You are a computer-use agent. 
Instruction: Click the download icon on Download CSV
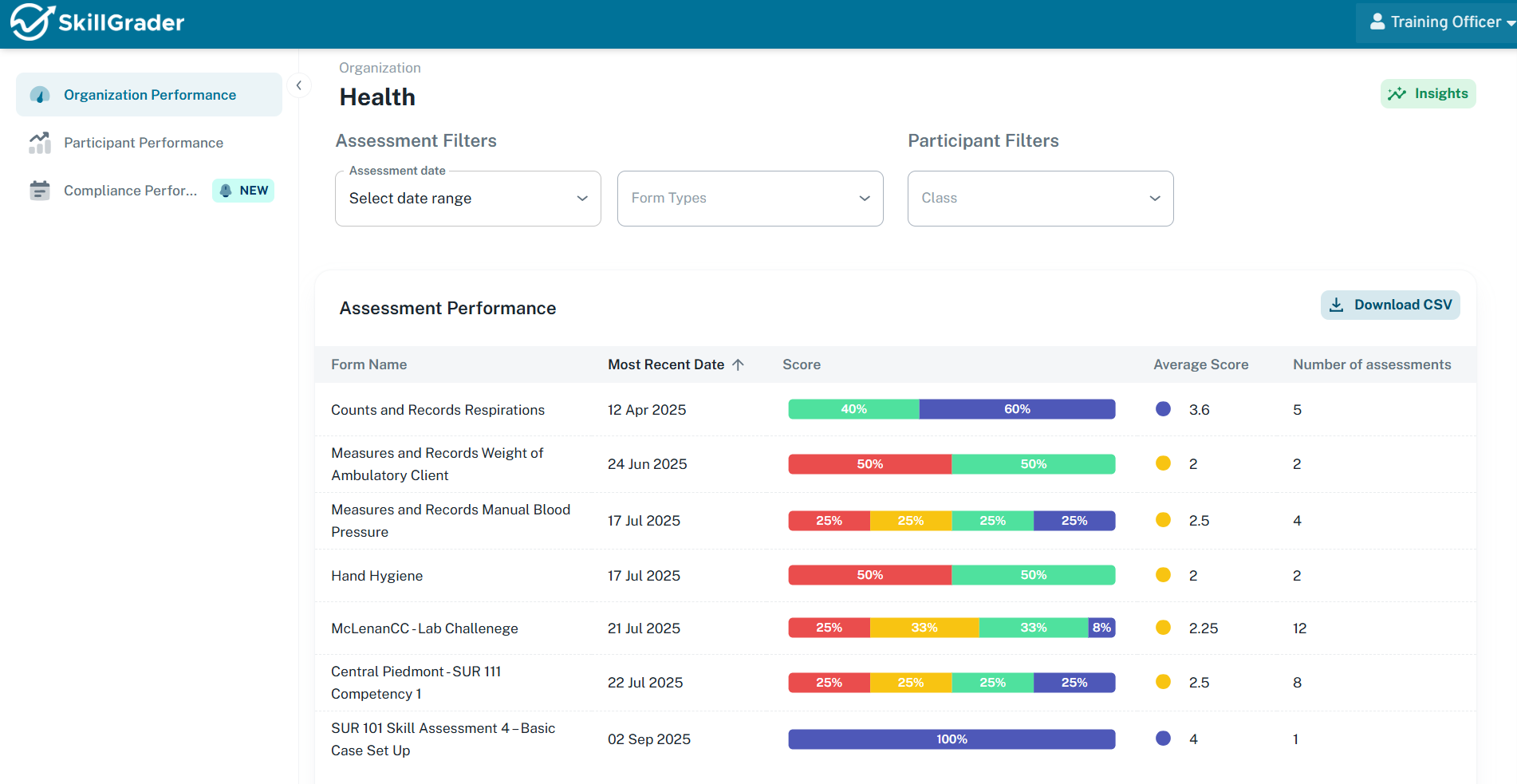(x=1335, y=305)
